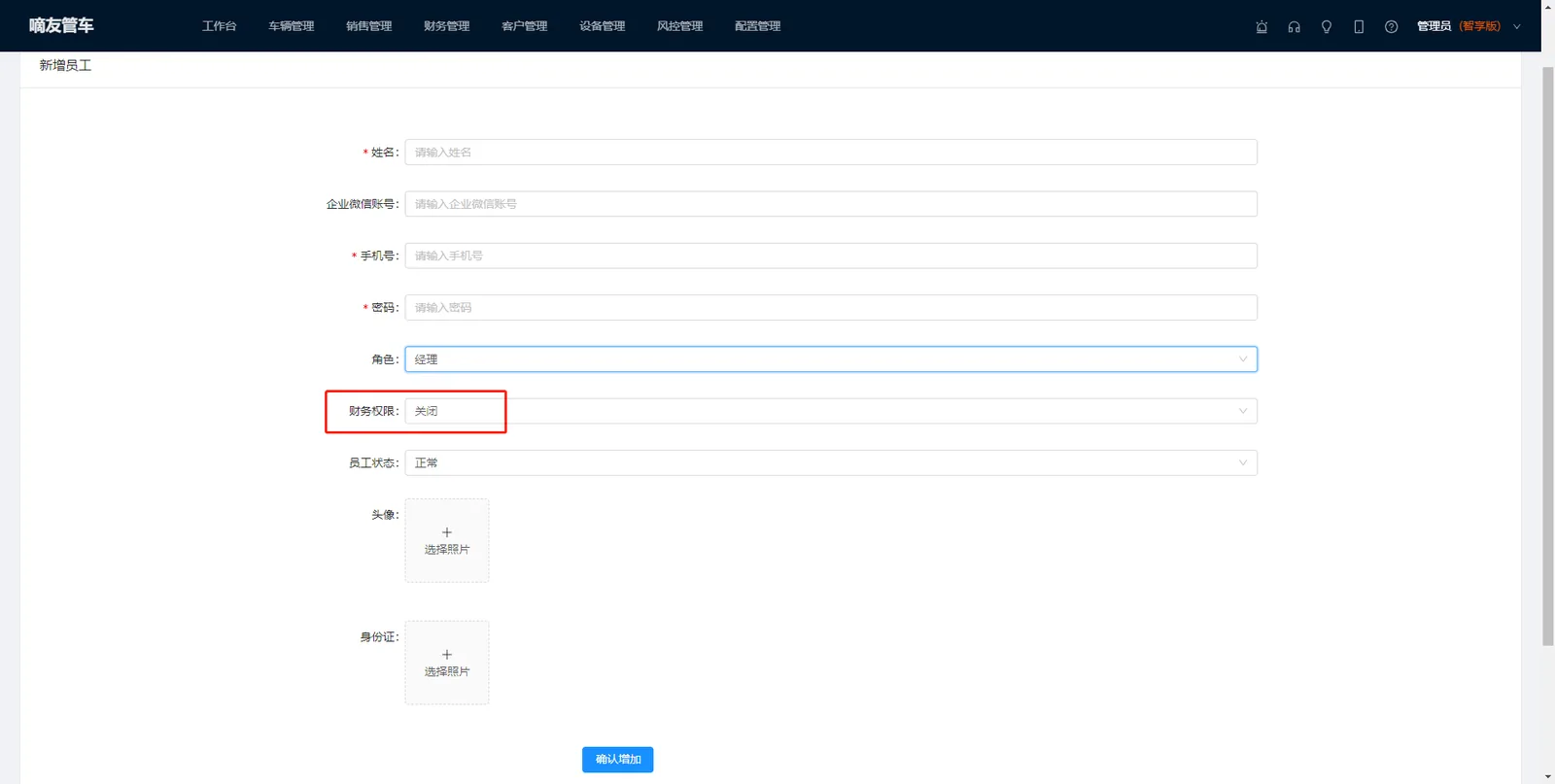The width and height of the screenshot is (1555, 784).
Task: Open the help question mark icon
Action: (1391, 26)
